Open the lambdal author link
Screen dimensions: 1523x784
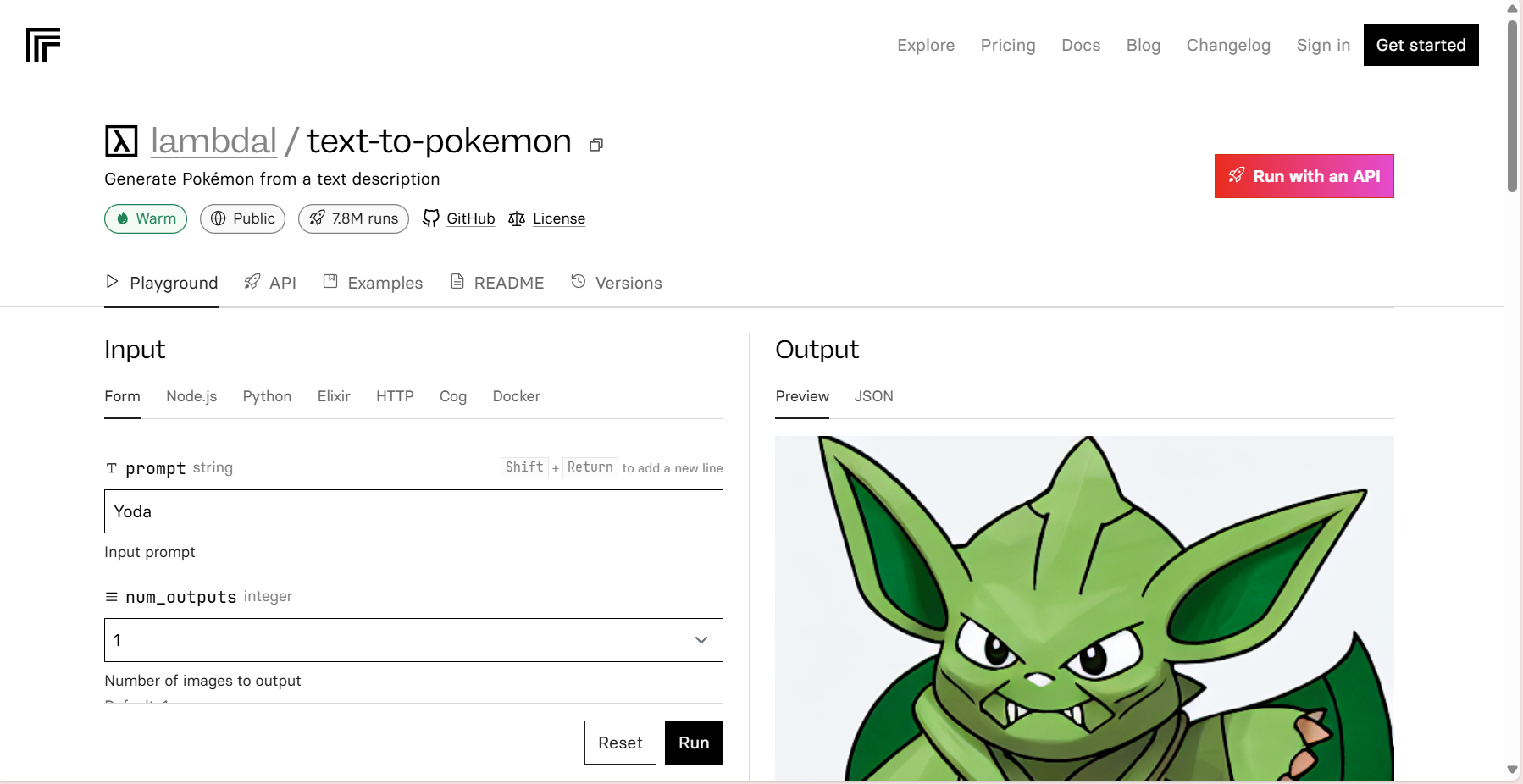[213, 141]
